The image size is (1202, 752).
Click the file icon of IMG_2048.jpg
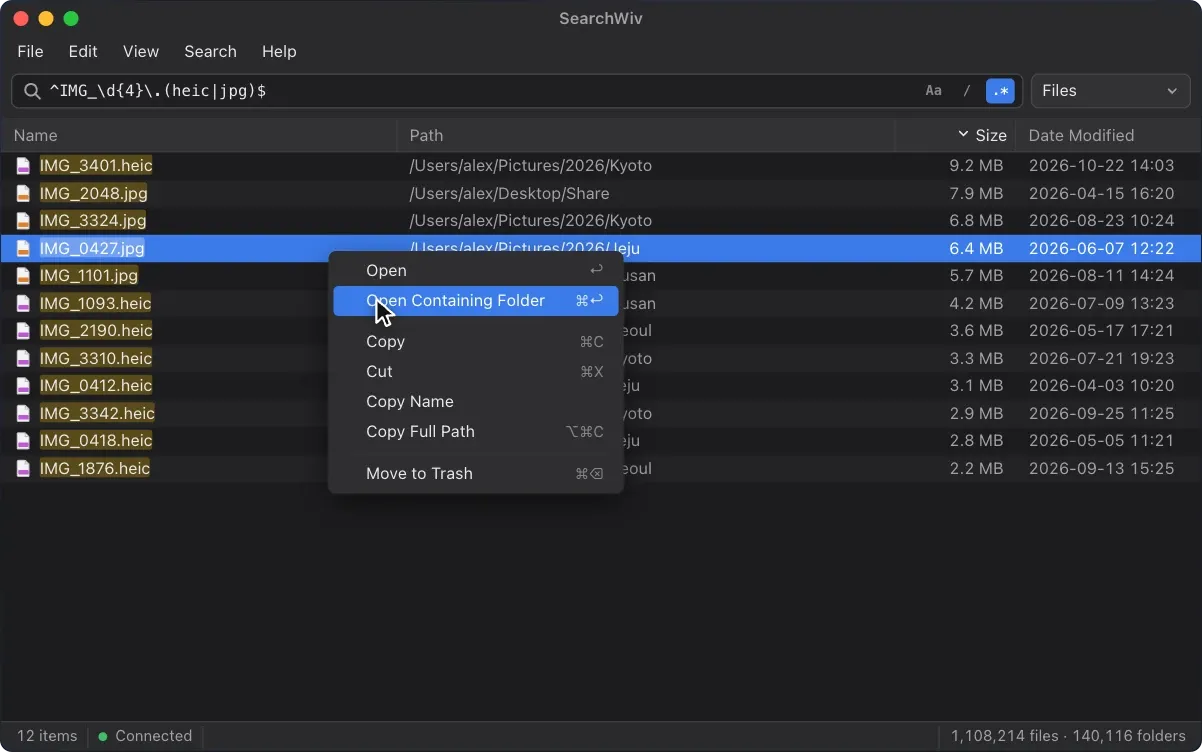pos(23,193)
